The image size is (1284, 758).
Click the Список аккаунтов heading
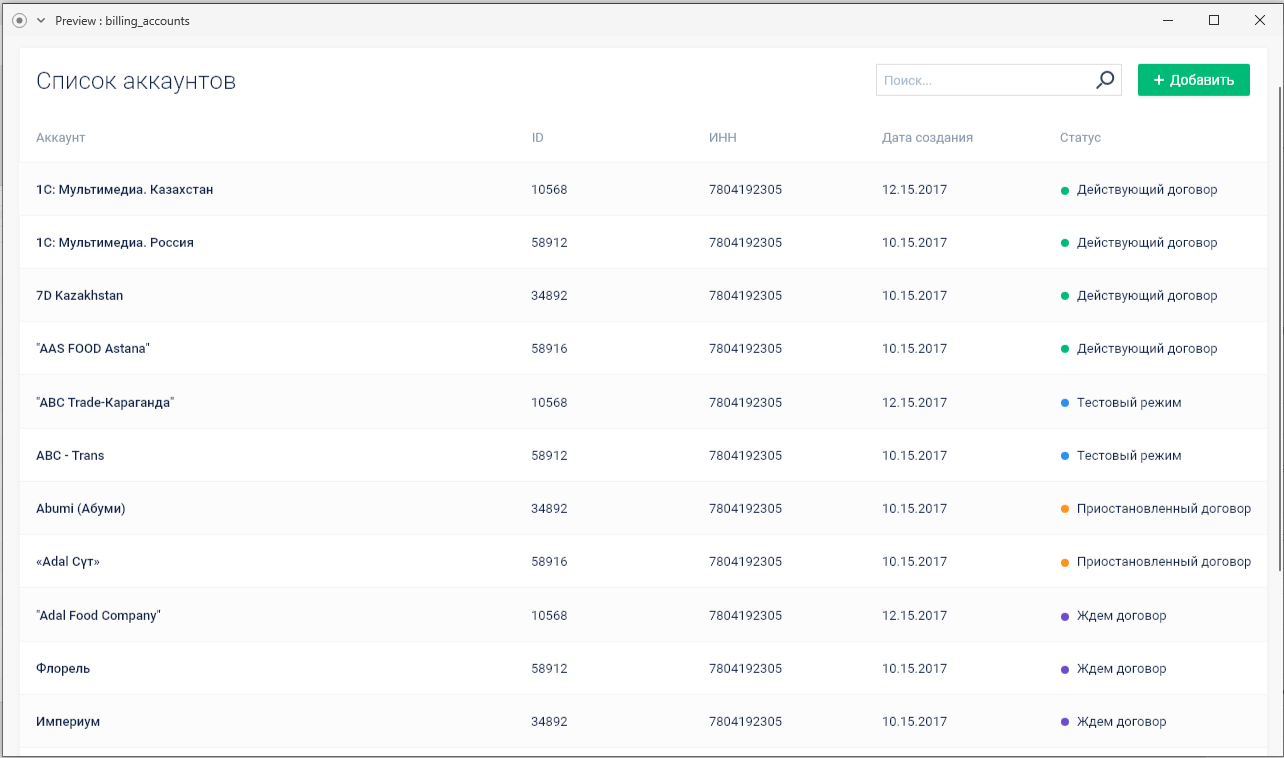136,81
